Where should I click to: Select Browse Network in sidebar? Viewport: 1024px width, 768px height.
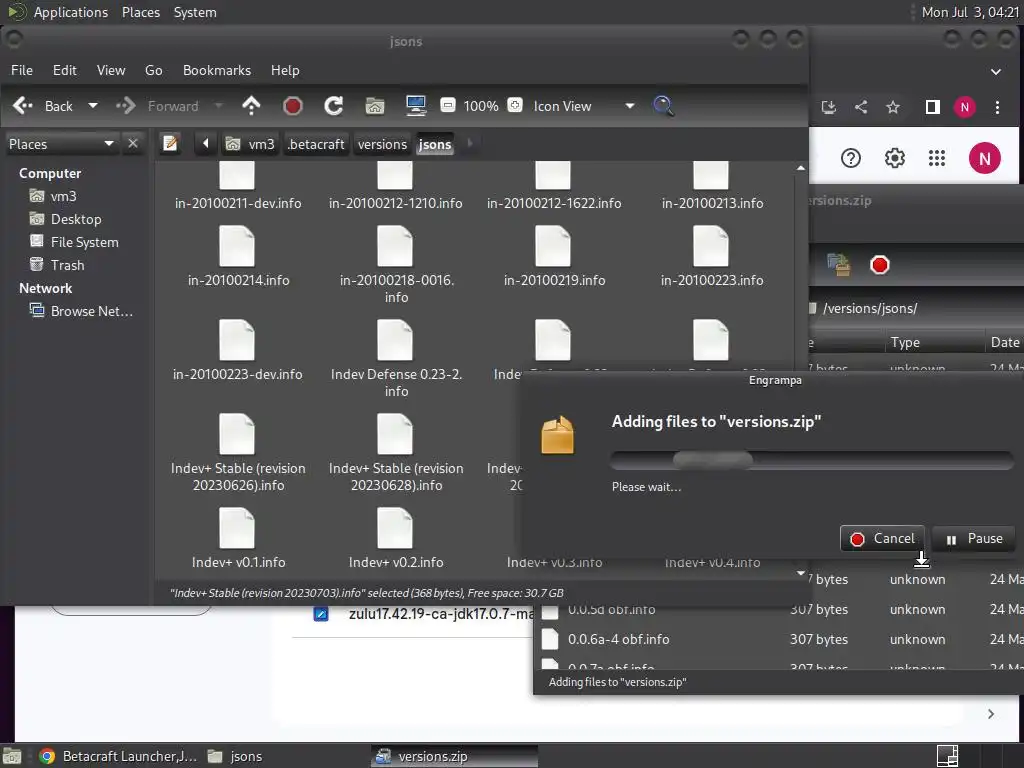coord(82,311)
